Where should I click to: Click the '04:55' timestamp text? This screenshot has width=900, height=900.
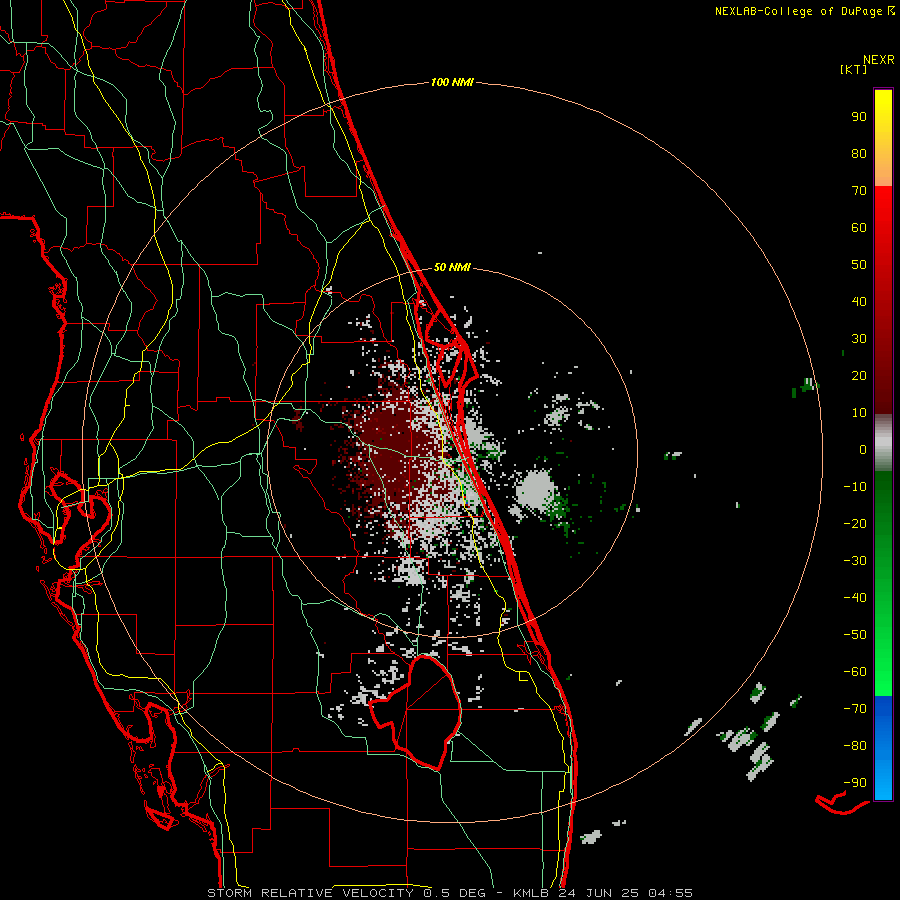tap(671, 893)
